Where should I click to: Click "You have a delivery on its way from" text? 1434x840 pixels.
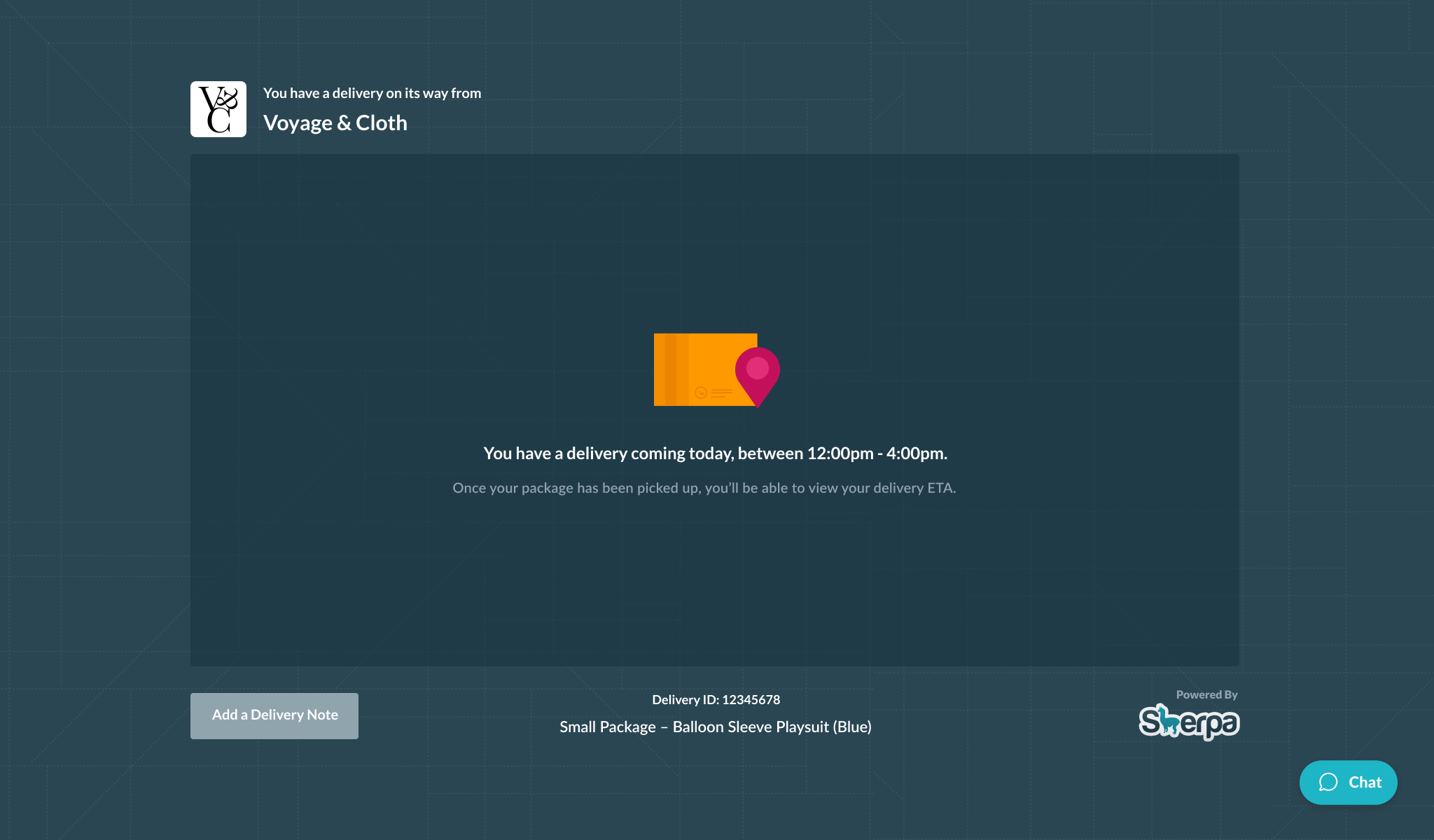(372, 93)
